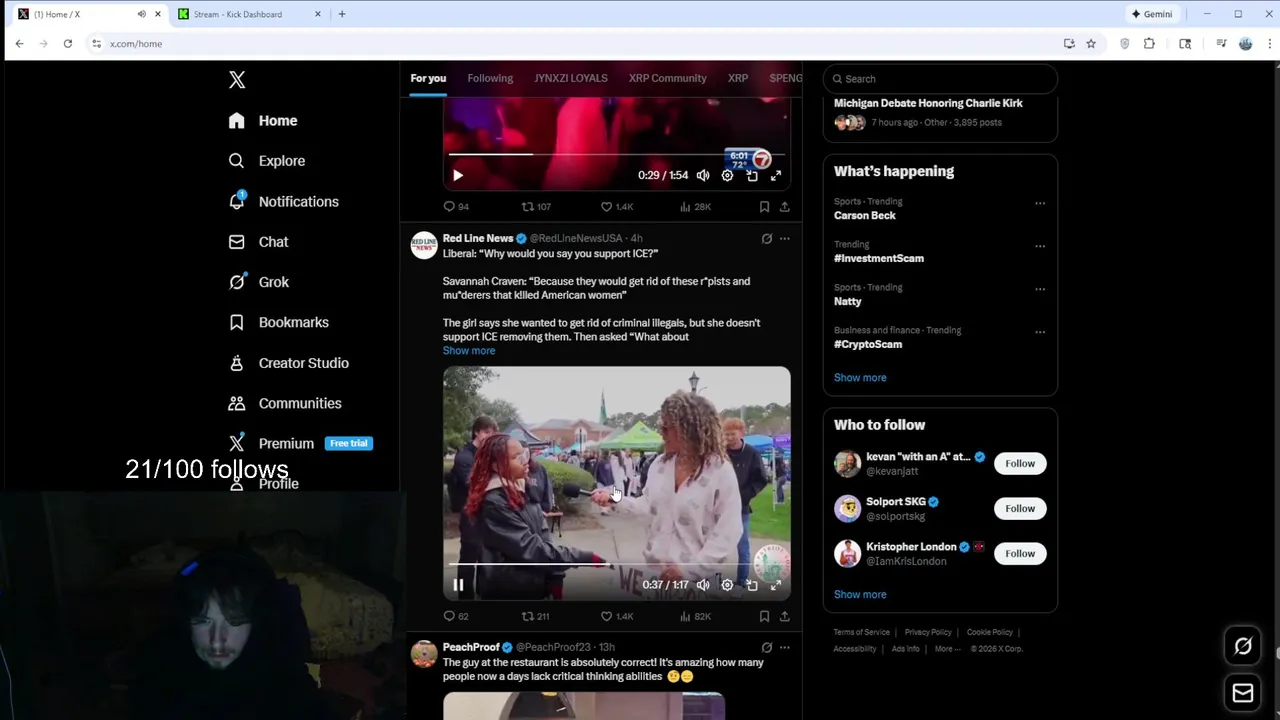Open more options for Natty trend
The width and height of the screenshot is (1280, 720).
[x=1040, y=289]
